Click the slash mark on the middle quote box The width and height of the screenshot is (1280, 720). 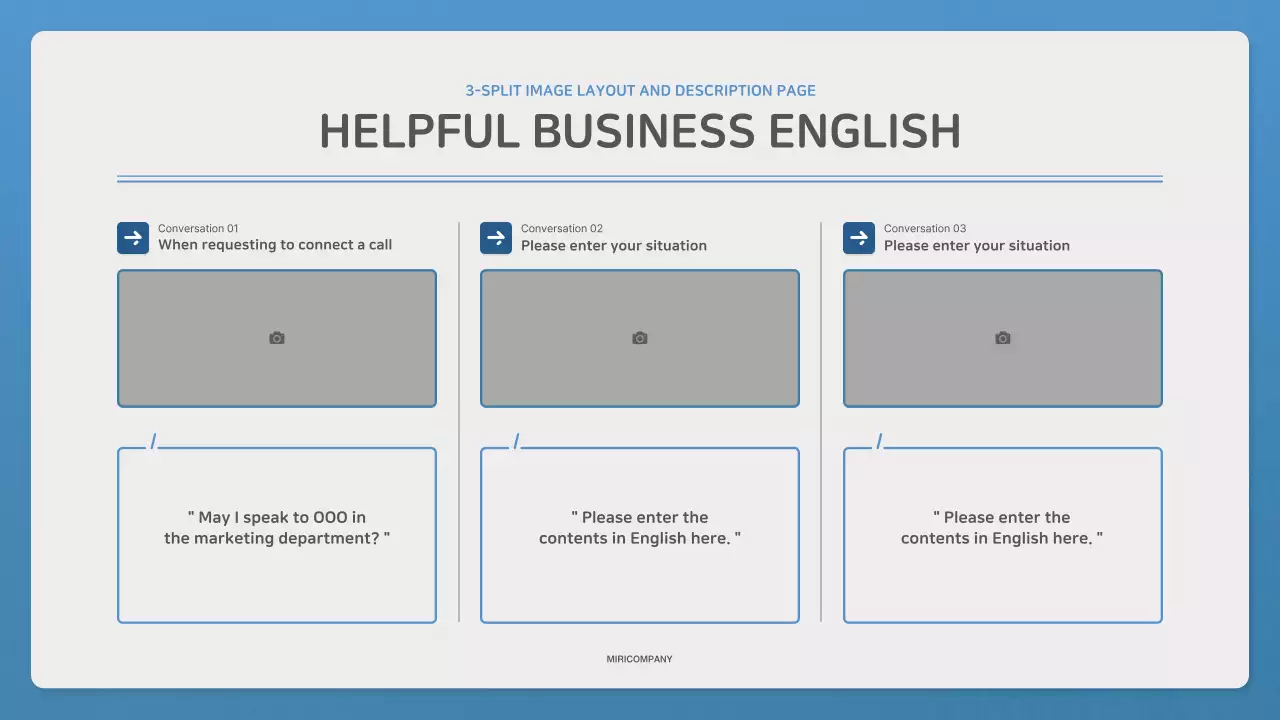516,442
